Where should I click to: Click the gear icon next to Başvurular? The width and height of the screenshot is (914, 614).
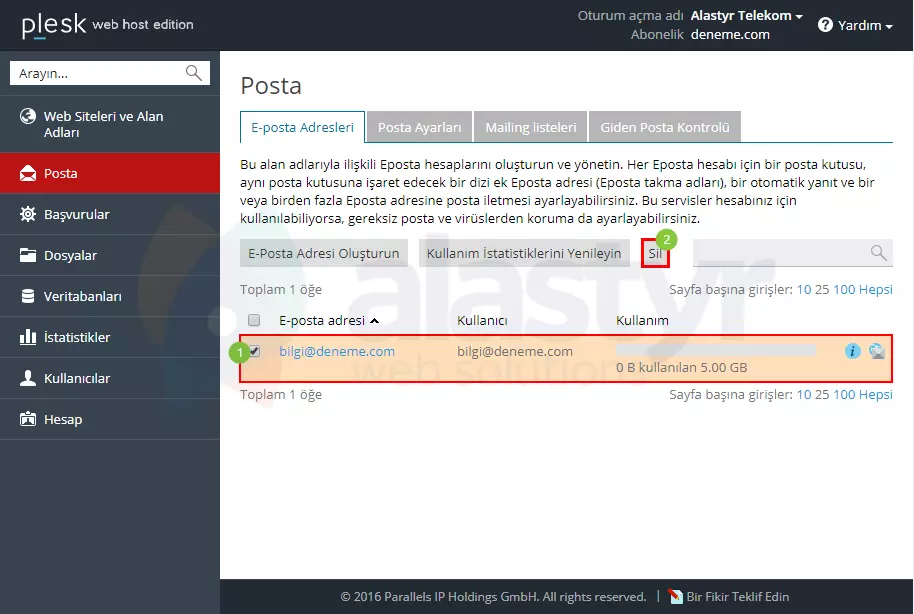coord(27,214)
